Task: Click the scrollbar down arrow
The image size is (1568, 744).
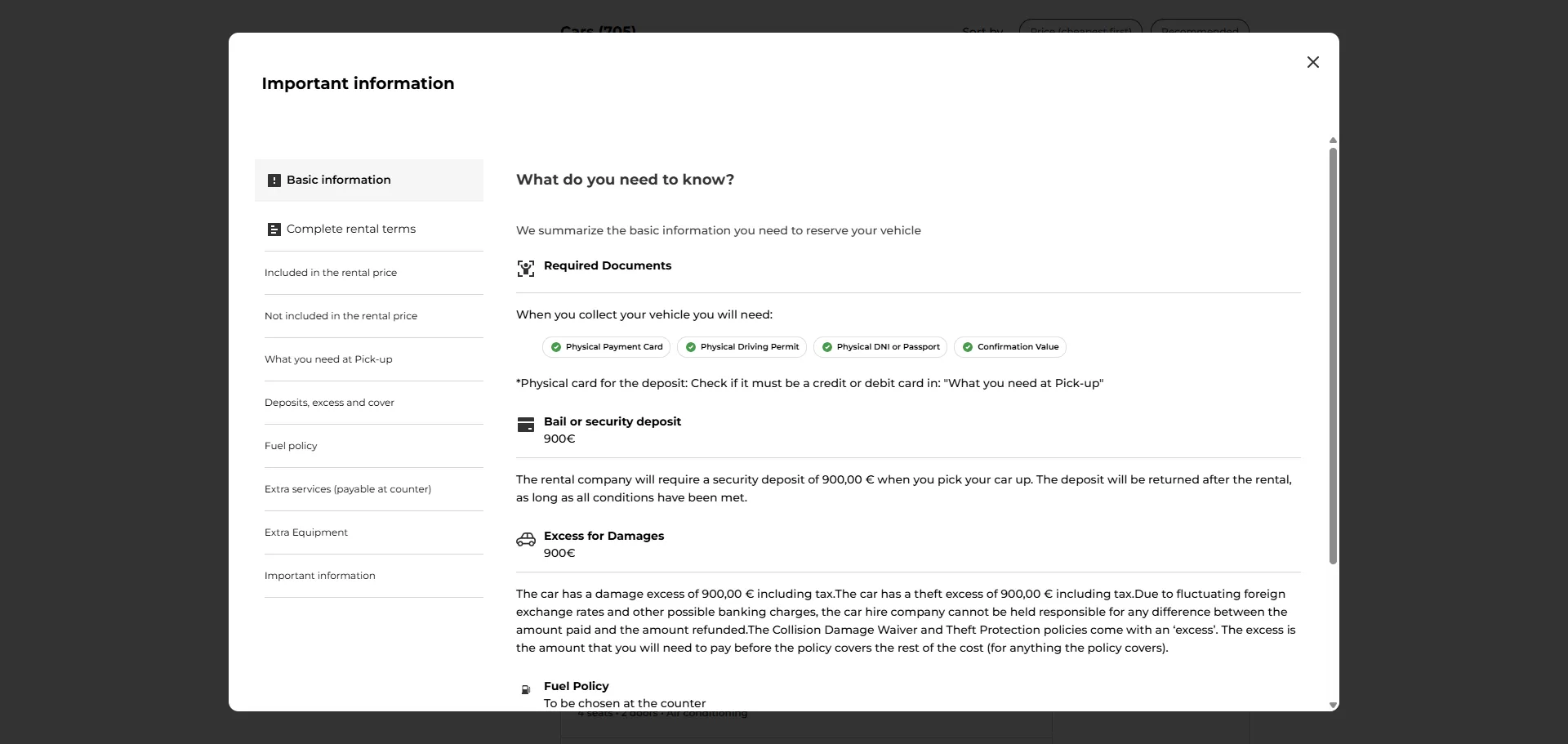Action: click(x=1333, y=705)
